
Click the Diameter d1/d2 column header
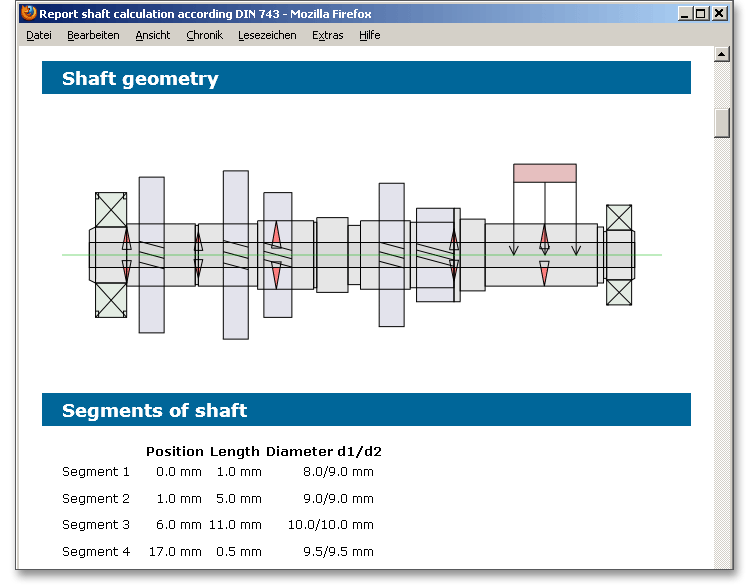tap(323, 451)
